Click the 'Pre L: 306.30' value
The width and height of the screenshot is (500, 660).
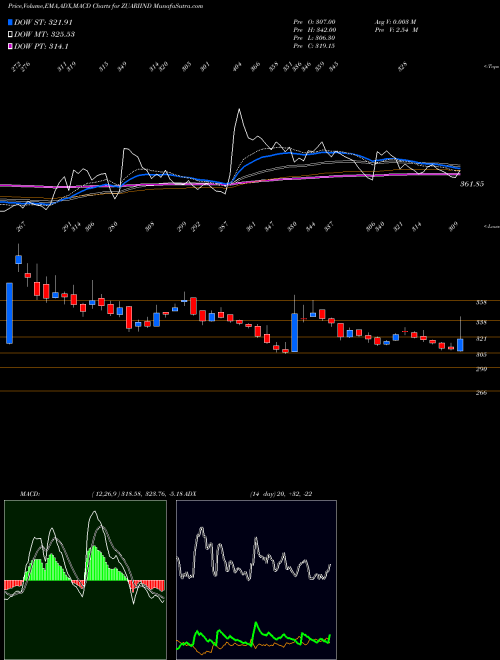314,38
